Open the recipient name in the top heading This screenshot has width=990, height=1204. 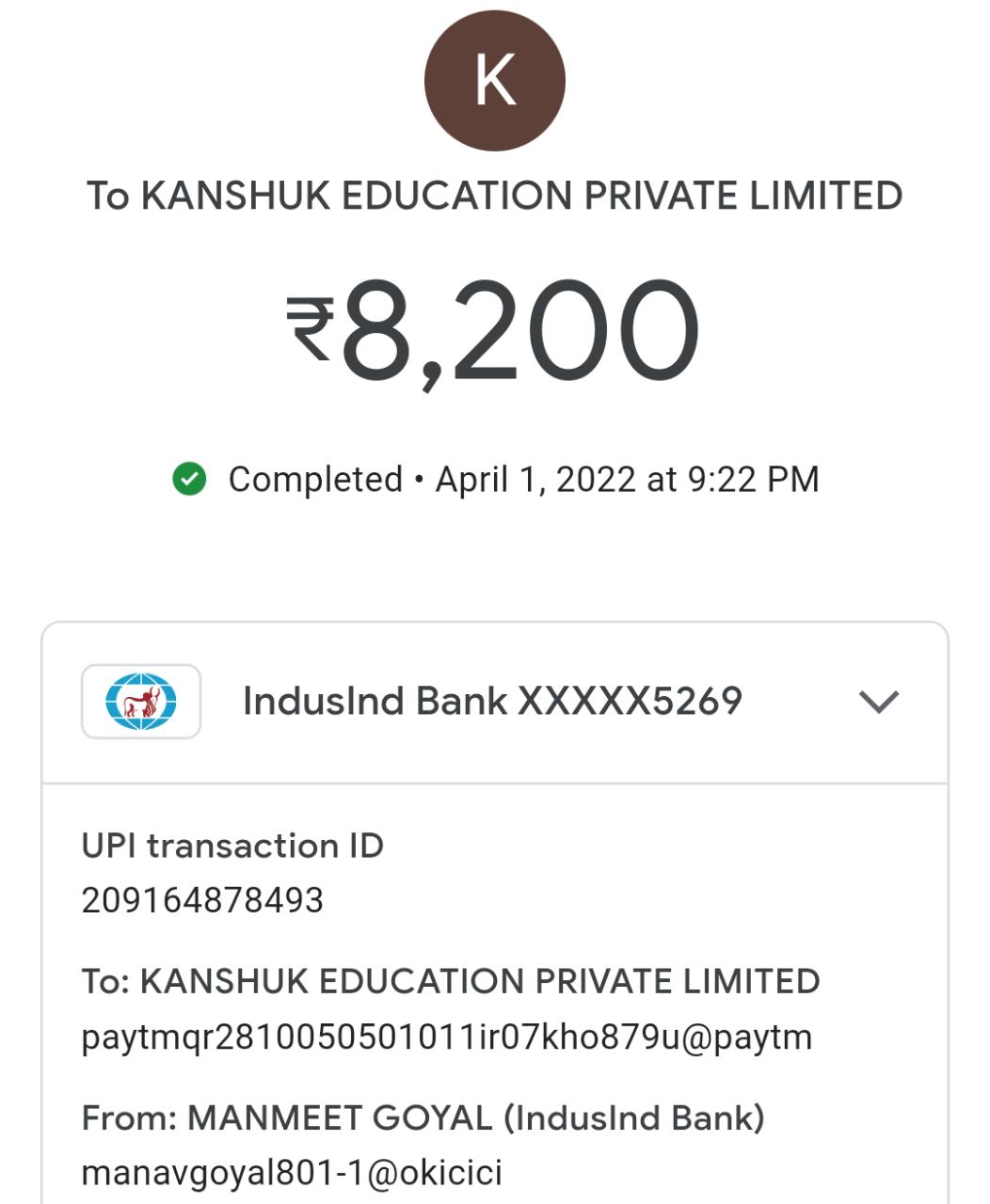(x=521, y=196)
